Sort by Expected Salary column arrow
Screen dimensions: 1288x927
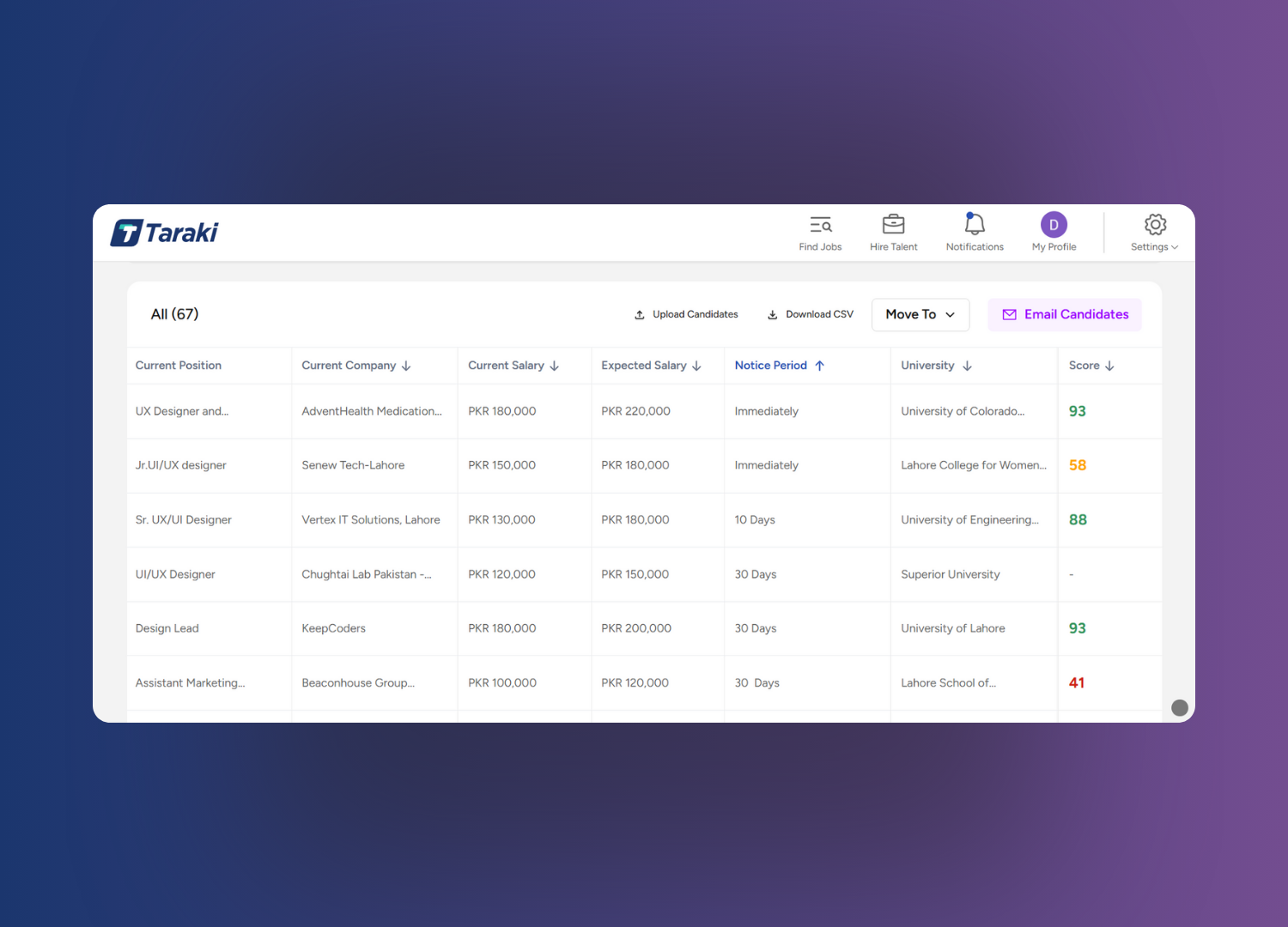[696, 366]
